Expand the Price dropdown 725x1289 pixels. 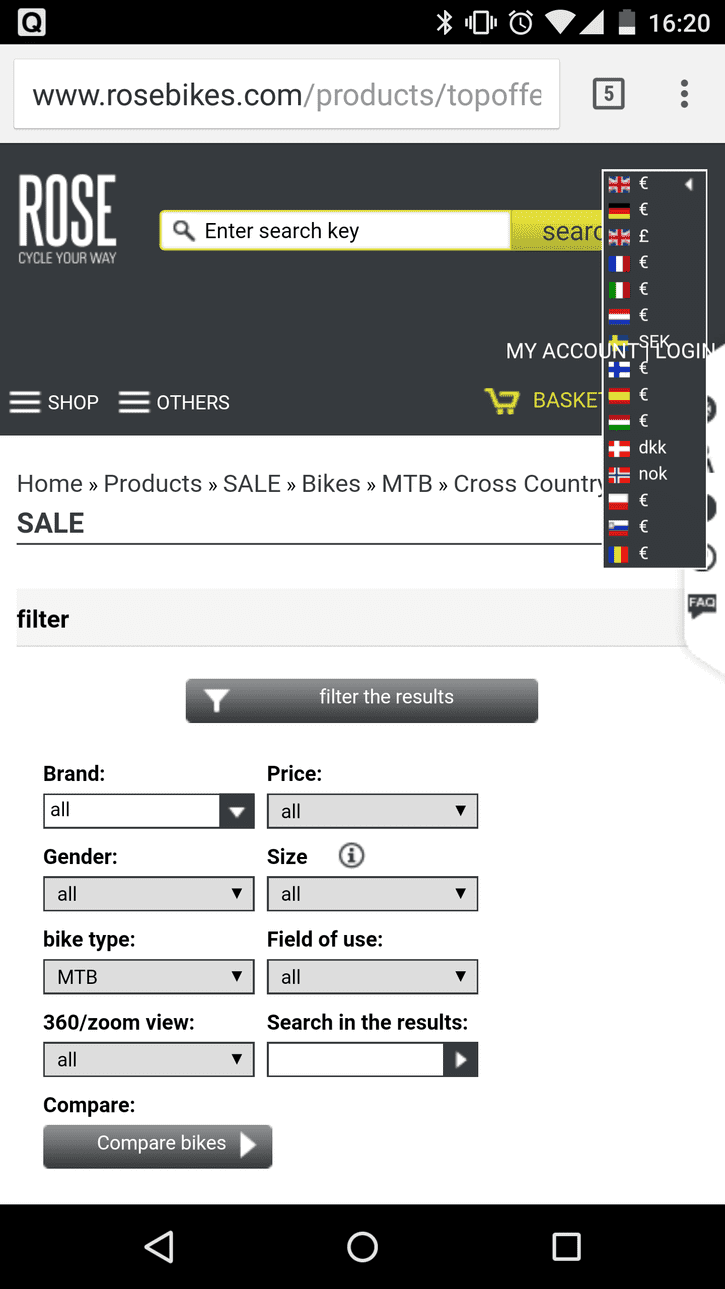pyautogui.click(x=372, y=811)
